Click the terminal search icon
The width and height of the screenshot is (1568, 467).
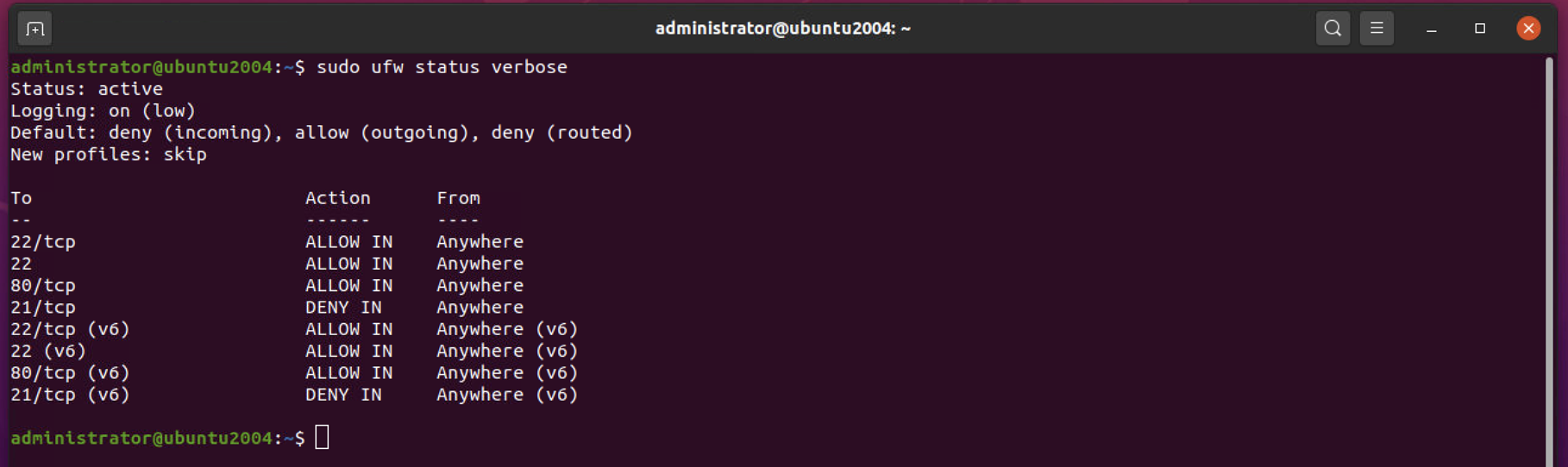[x=1333, y=28]
